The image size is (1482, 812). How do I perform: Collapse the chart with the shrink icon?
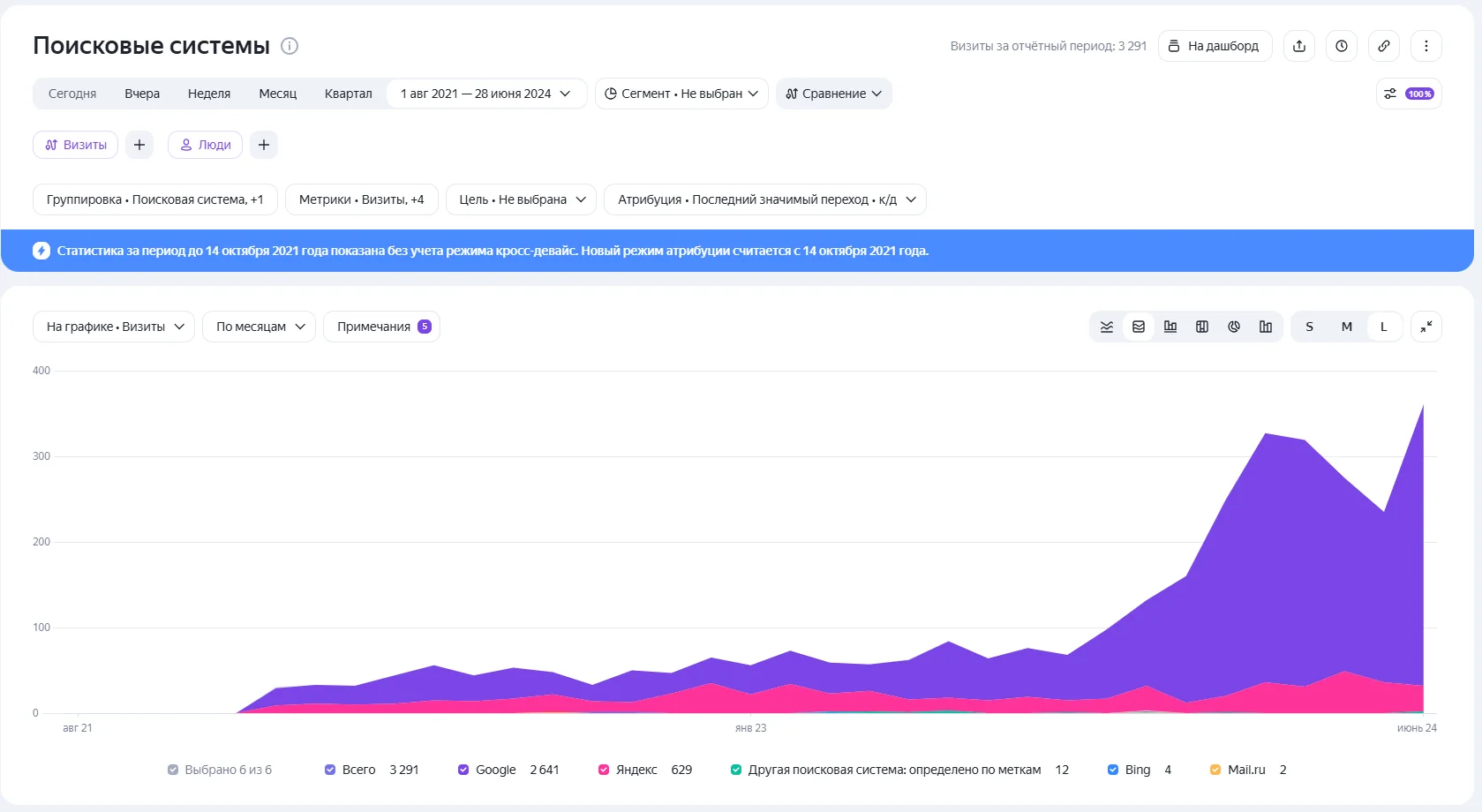(1426, 327)
